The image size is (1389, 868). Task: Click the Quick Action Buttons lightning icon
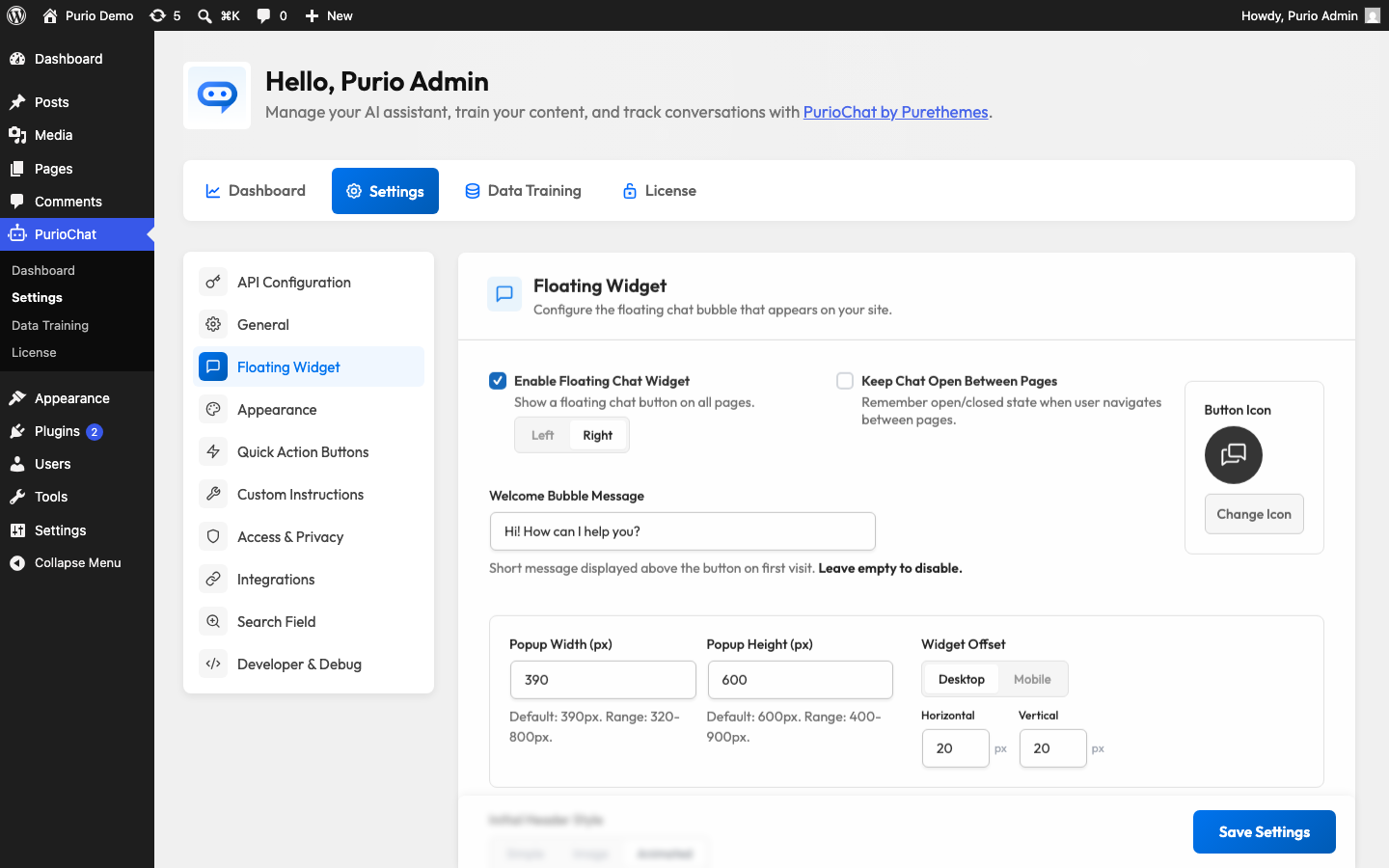click(x=213, y=451)
